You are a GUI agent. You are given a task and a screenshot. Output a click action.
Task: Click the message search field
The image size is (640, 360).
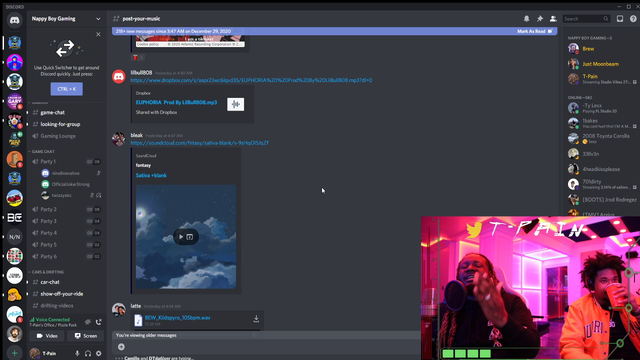coord(586,19)
